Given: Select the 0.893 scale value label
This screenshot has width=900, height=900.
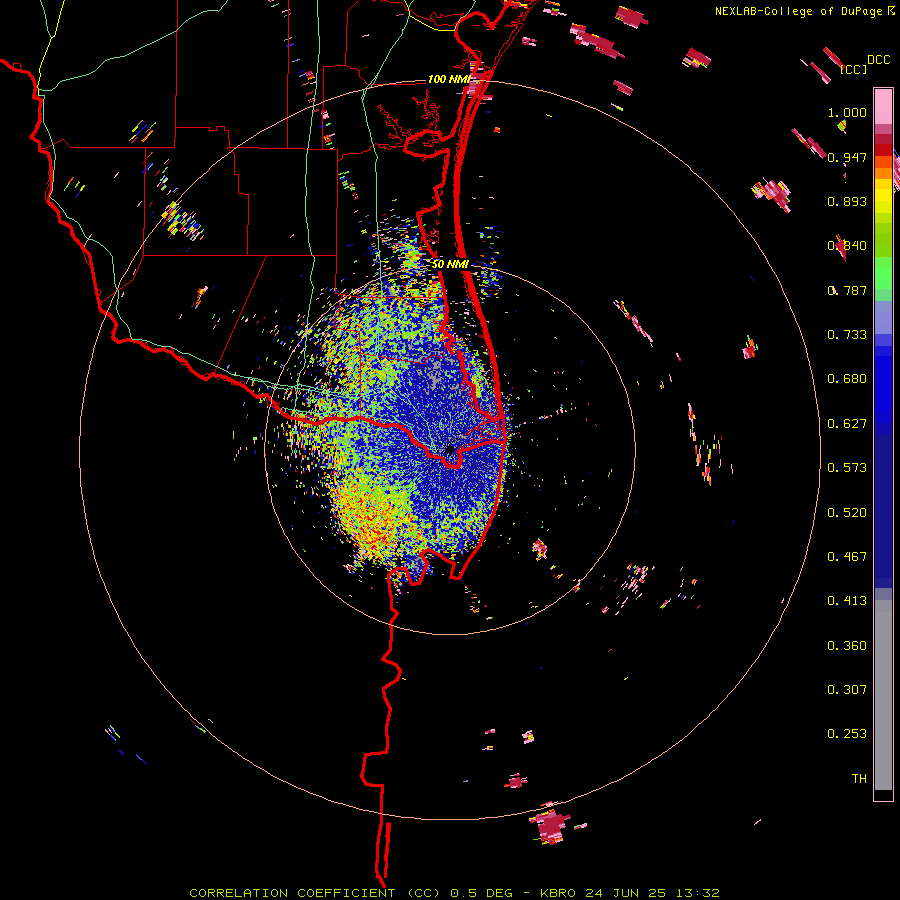Looking at the screenshot, I should pos(847,201).
